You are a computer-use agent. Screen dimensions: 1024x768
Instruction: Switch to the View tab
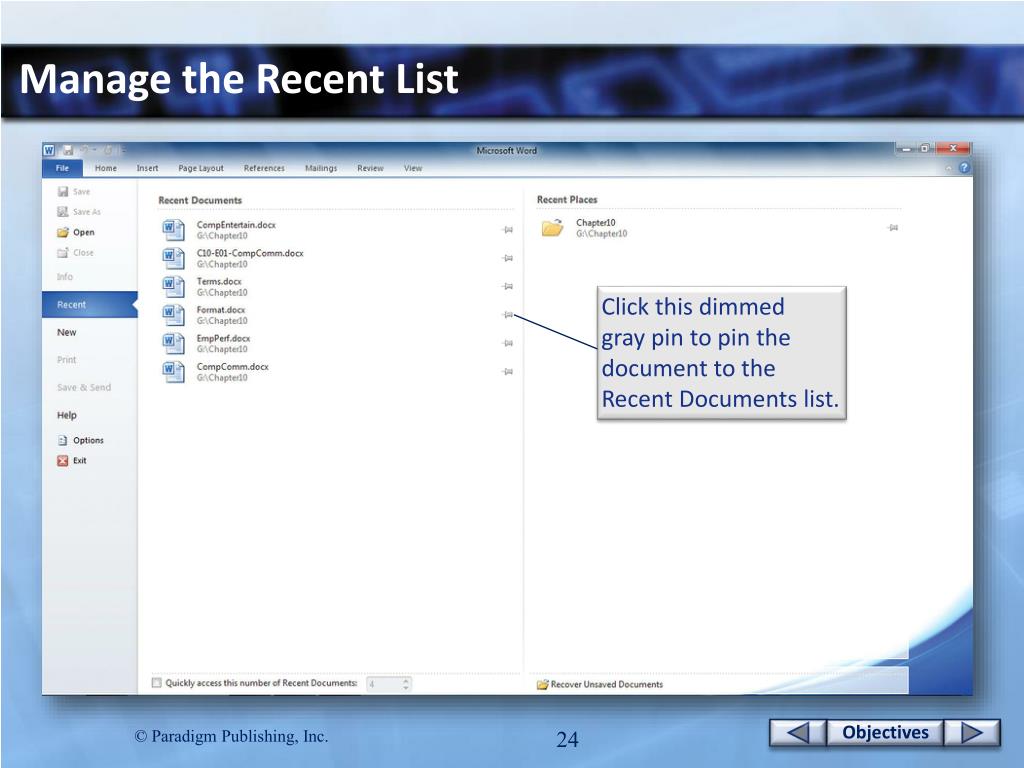coord(413,168)
